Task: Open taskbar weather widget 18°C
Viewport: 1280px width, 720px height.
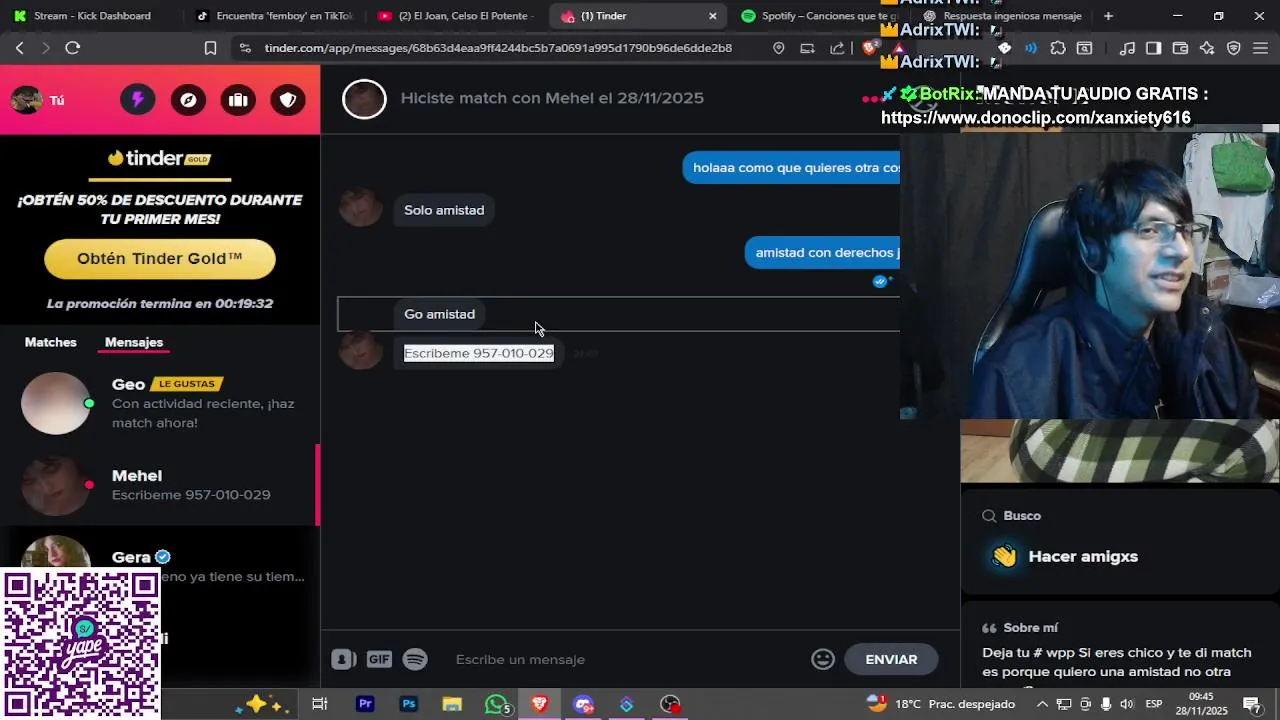Action: pyautogui.click(x=941, y=704)
